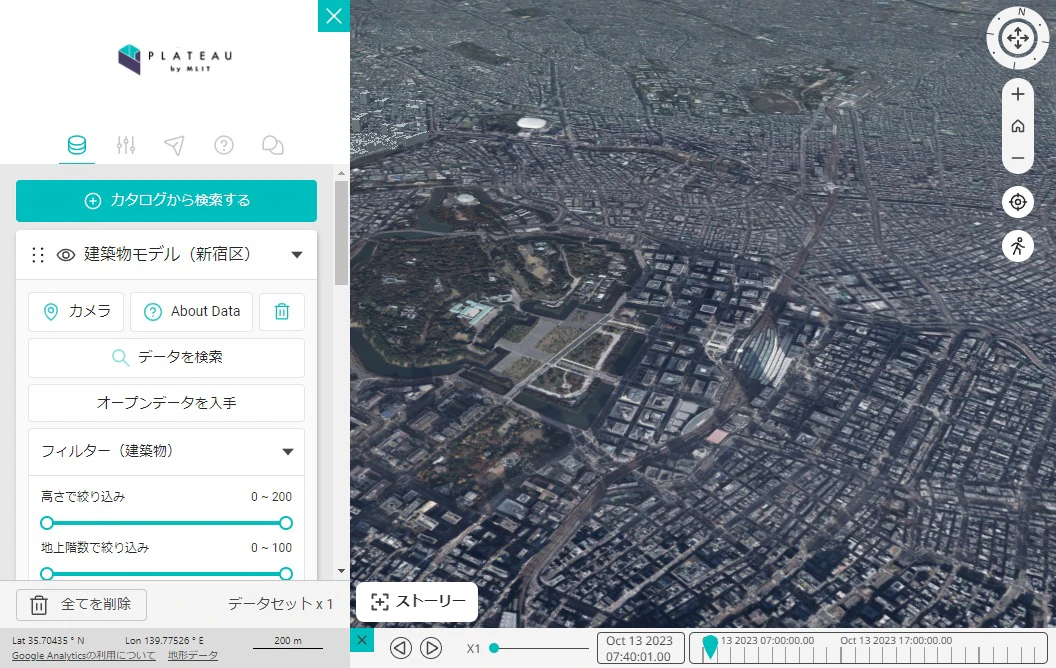Reset view with the home icon
Screen dimensions: 1056x668
coord(1018,126)
